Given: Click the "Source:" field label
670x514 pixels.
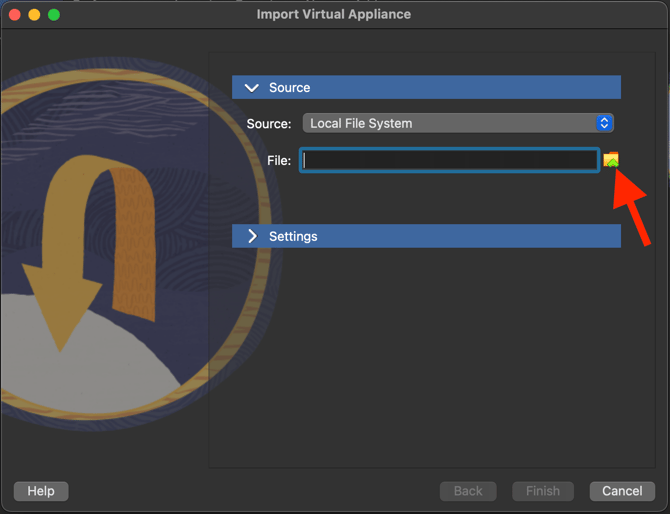Looking at the screenshot, I should 269,124.
